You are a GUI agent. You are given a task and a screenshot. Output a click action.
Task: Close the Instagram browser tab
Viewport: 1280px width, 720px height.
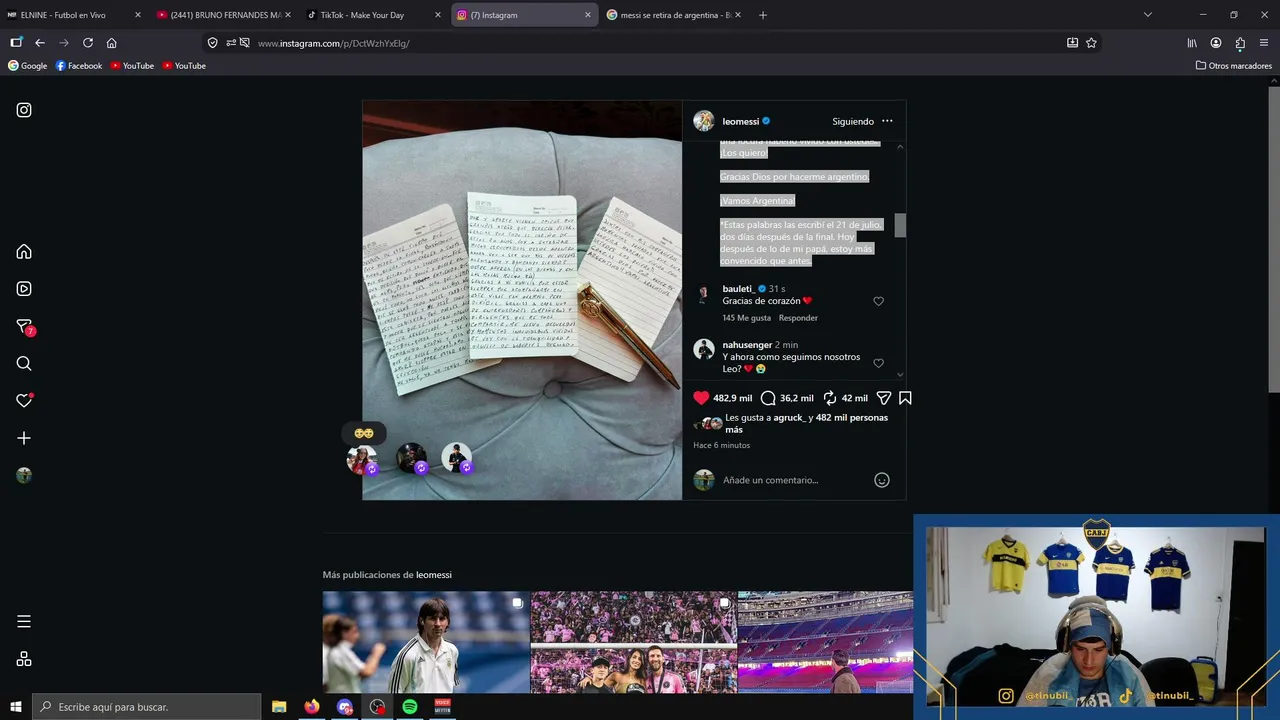pos(588,15)
